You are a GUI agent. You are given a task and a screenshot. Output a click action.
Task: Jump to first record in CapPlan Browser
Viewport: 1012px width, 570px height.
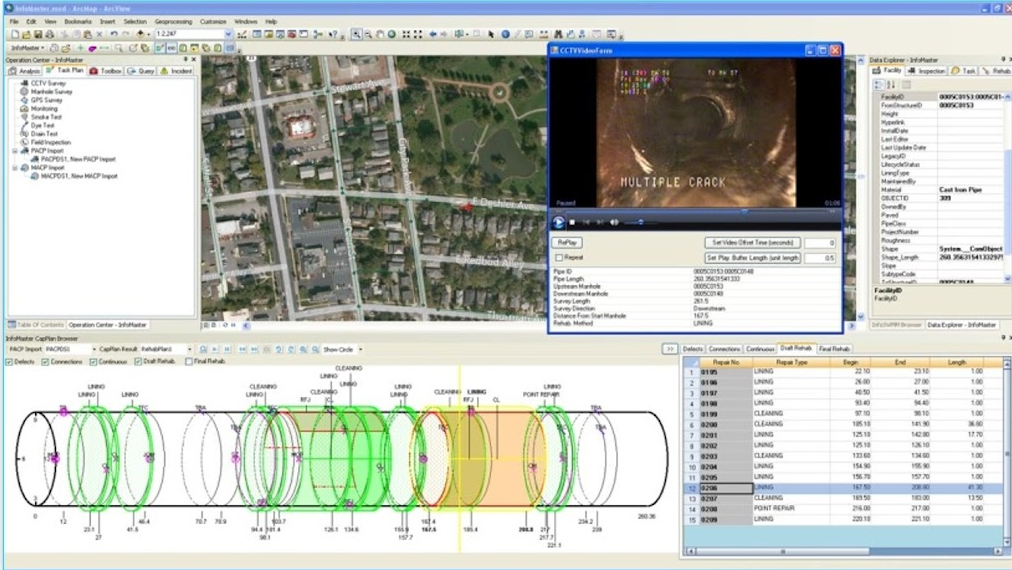pyautogui.click(x=243, y=349)
